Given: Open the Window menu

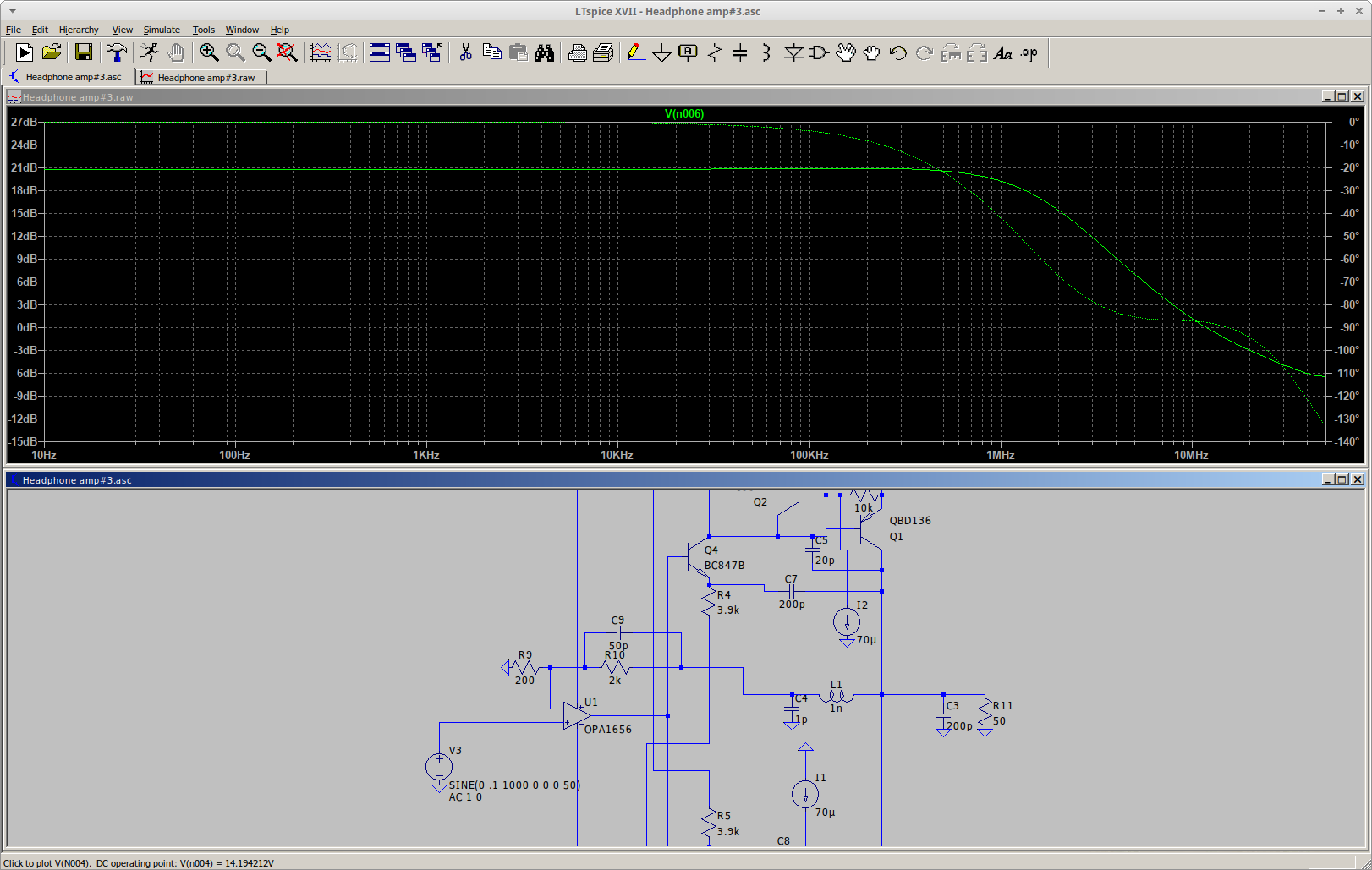Looking at the screenshot, I should click(x=242, y=30).
